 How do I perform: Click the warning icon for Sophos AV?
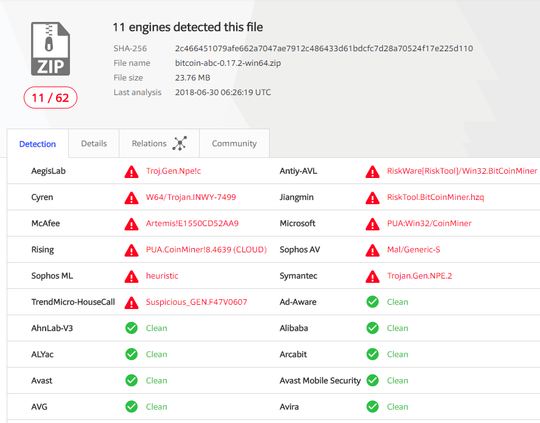coord(373,250)
